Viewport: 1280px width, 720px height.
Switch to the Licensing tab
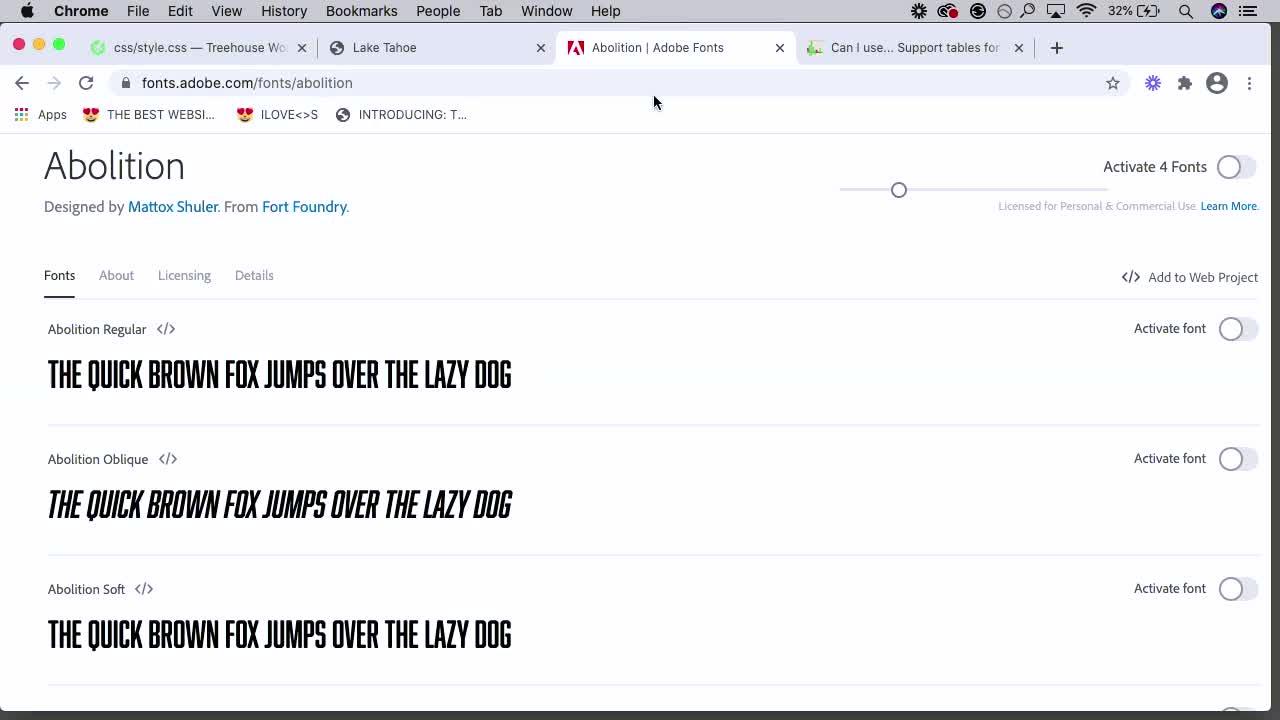184,275
